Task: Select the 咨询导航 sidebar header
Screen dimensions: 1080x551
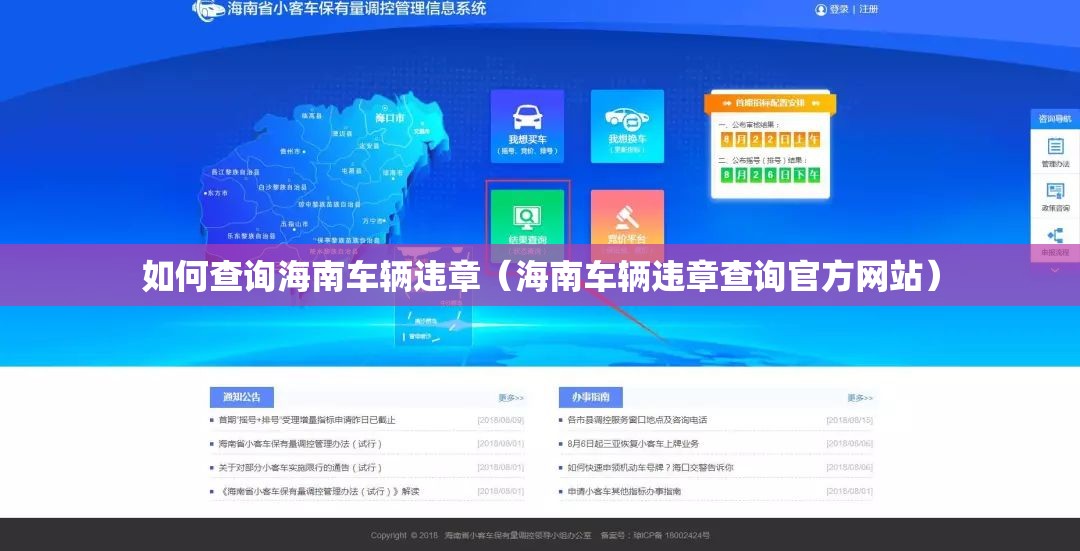Action: point(1055,118)
